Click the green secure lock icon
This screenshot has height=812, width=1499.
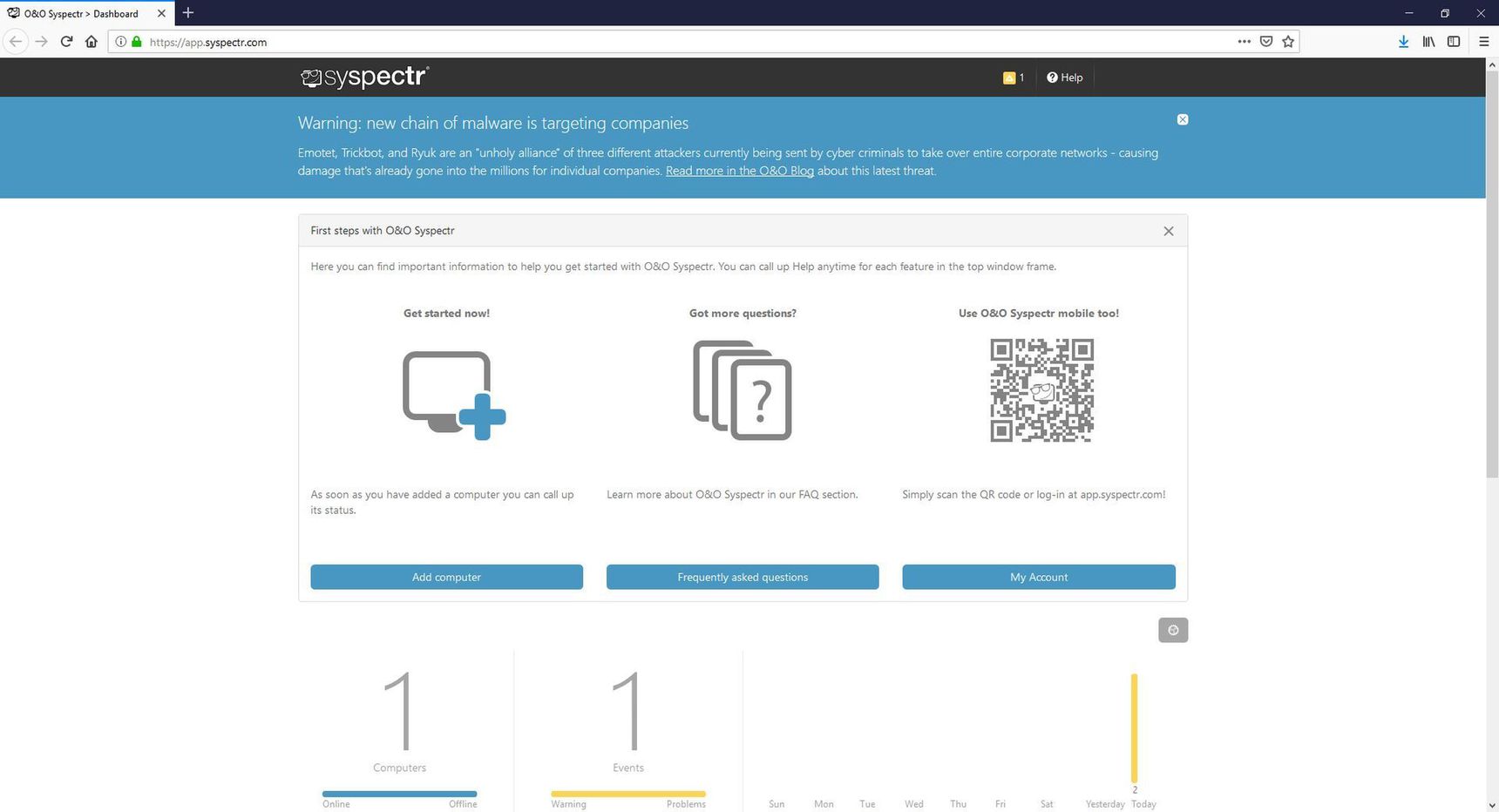click(137, 42)
